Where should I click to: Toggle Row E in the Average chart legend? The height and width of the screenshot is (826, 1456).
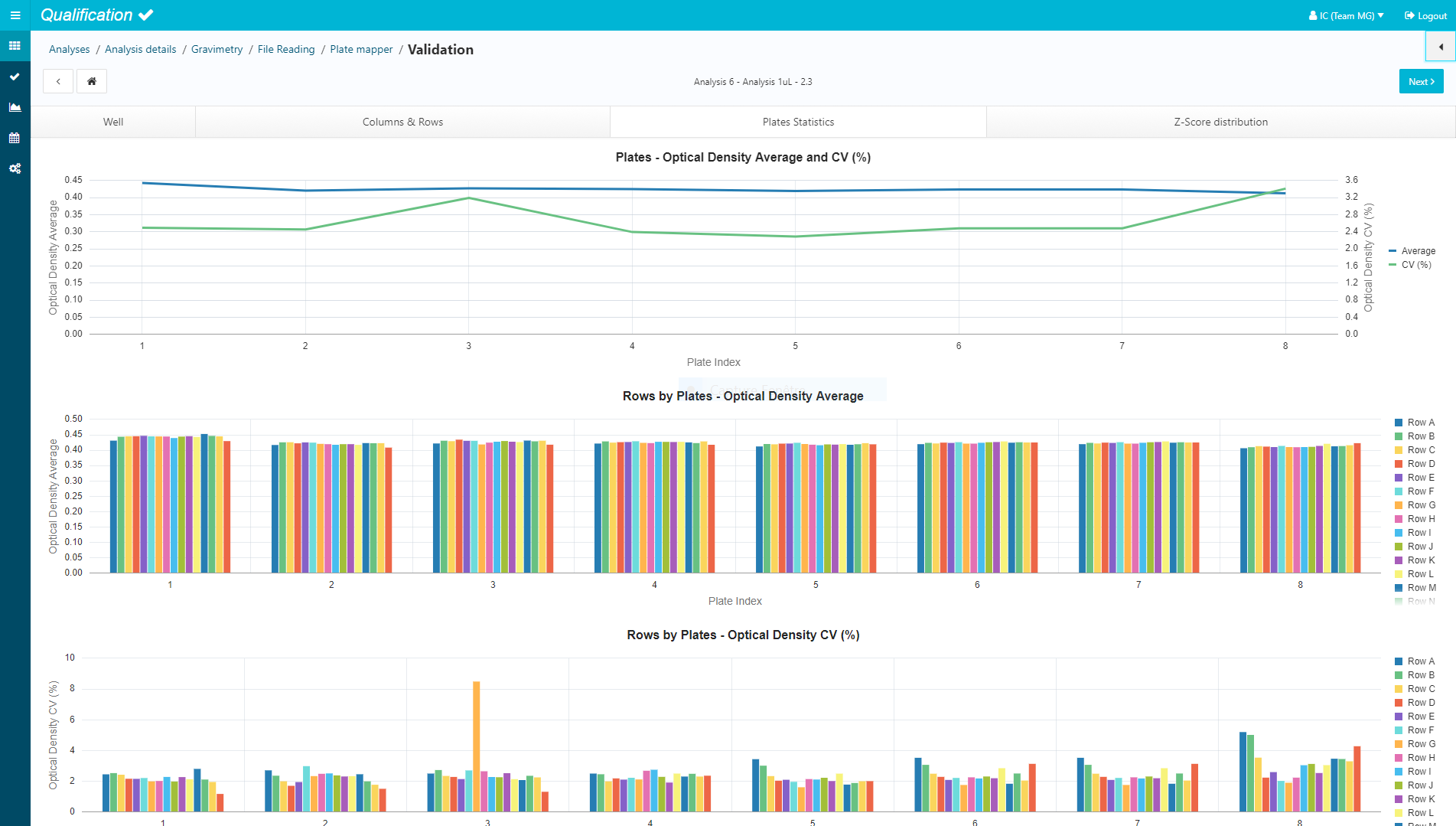pyautogui.click(x=1415, y=478)
